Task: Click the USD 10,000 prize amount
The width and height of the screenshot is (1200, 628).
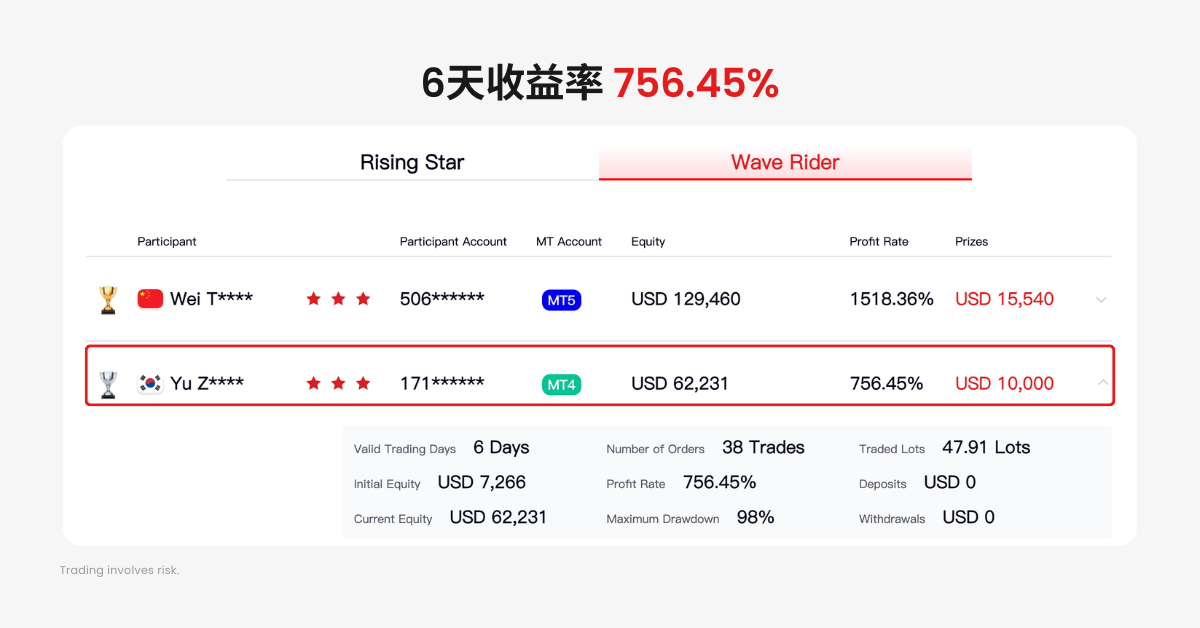Action: pos(1004,384)
